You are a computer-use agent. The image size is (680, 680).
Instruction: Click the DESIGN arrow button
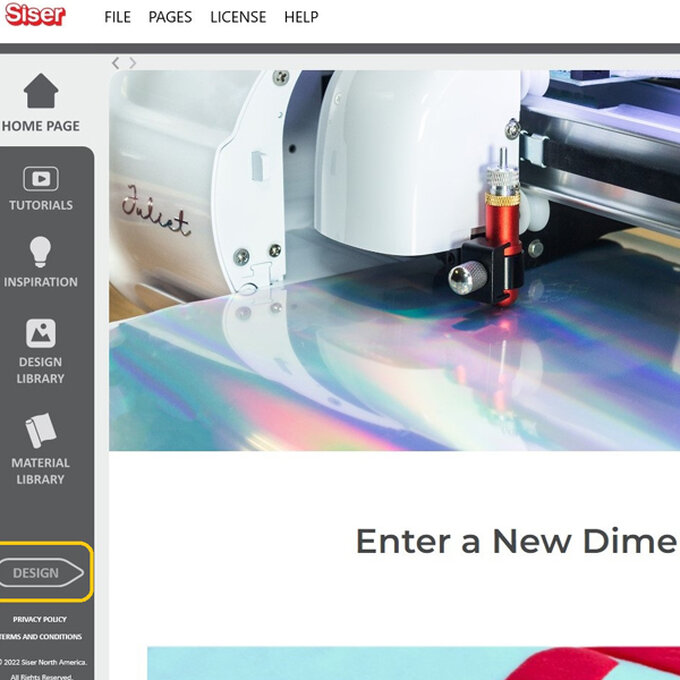[41, 572]
